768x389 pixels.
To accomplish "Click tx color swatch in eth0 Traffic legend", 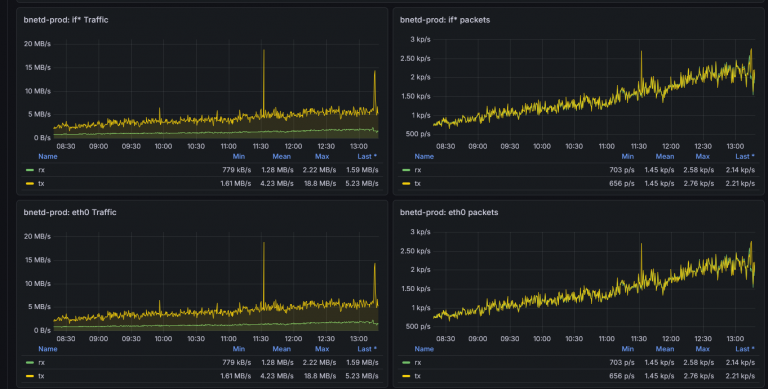I will [x=30, y=376].
